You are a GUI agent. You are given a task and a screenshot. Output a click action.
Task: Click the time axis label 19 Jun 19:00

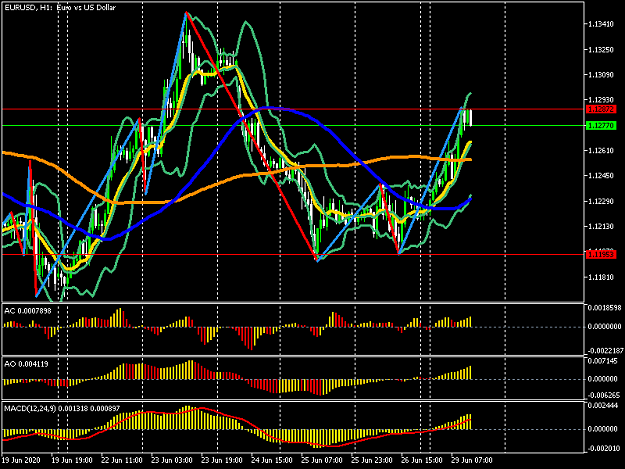pos(72,460)
